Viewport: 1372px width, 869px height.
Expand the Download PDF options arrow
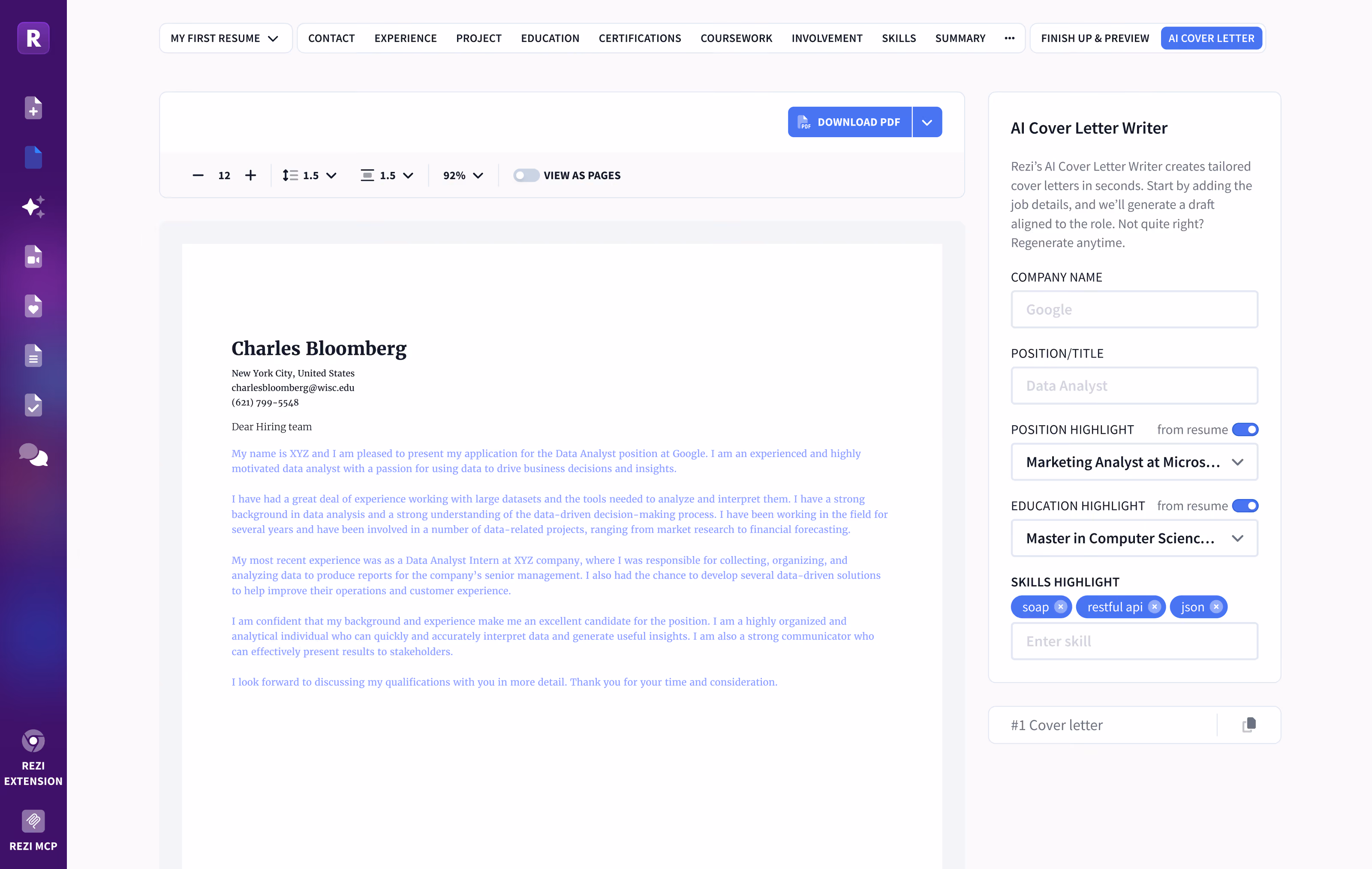[x=927, y=122]
